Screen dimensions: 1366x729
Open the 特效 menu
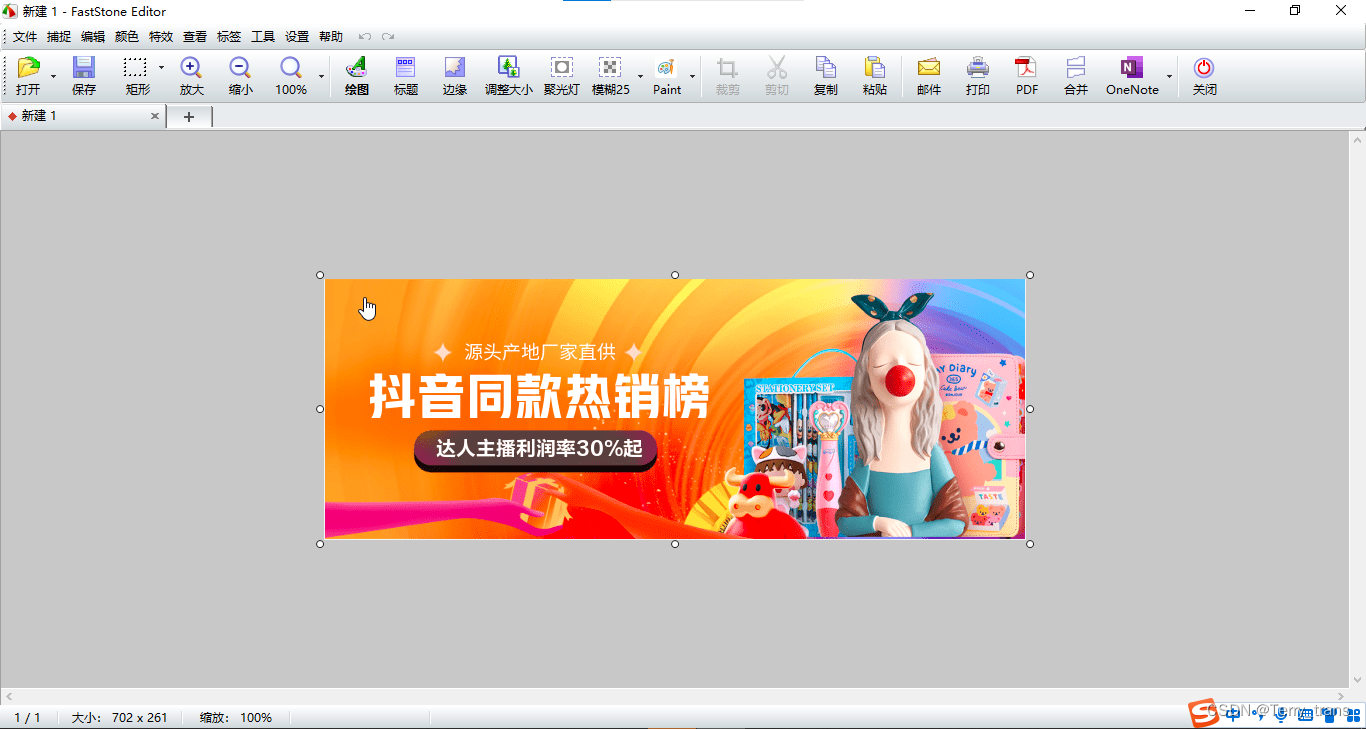(x=161, y=37)
